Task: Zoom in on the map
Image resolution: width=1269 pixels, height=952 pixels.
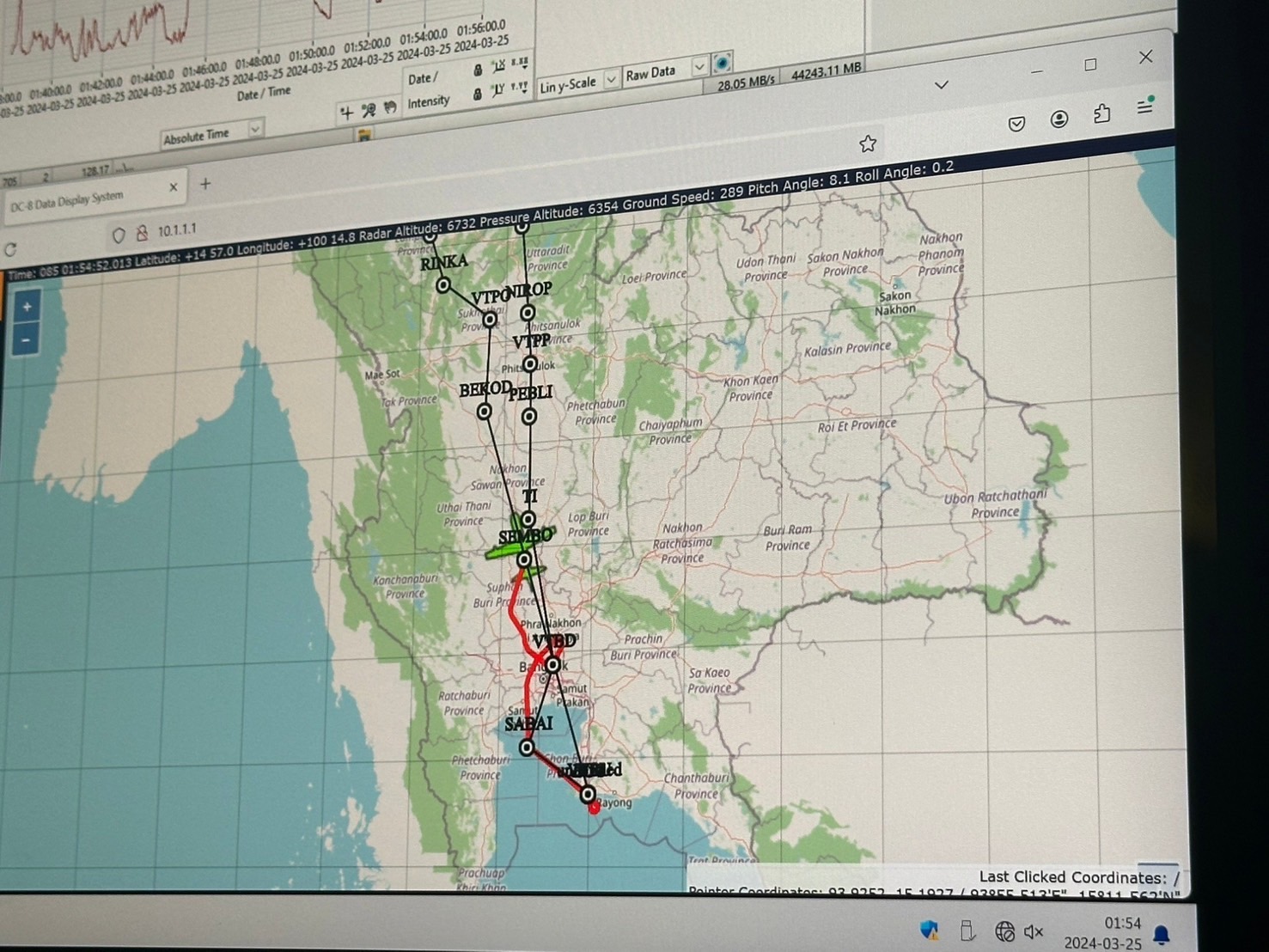Action: pos(27,307)
